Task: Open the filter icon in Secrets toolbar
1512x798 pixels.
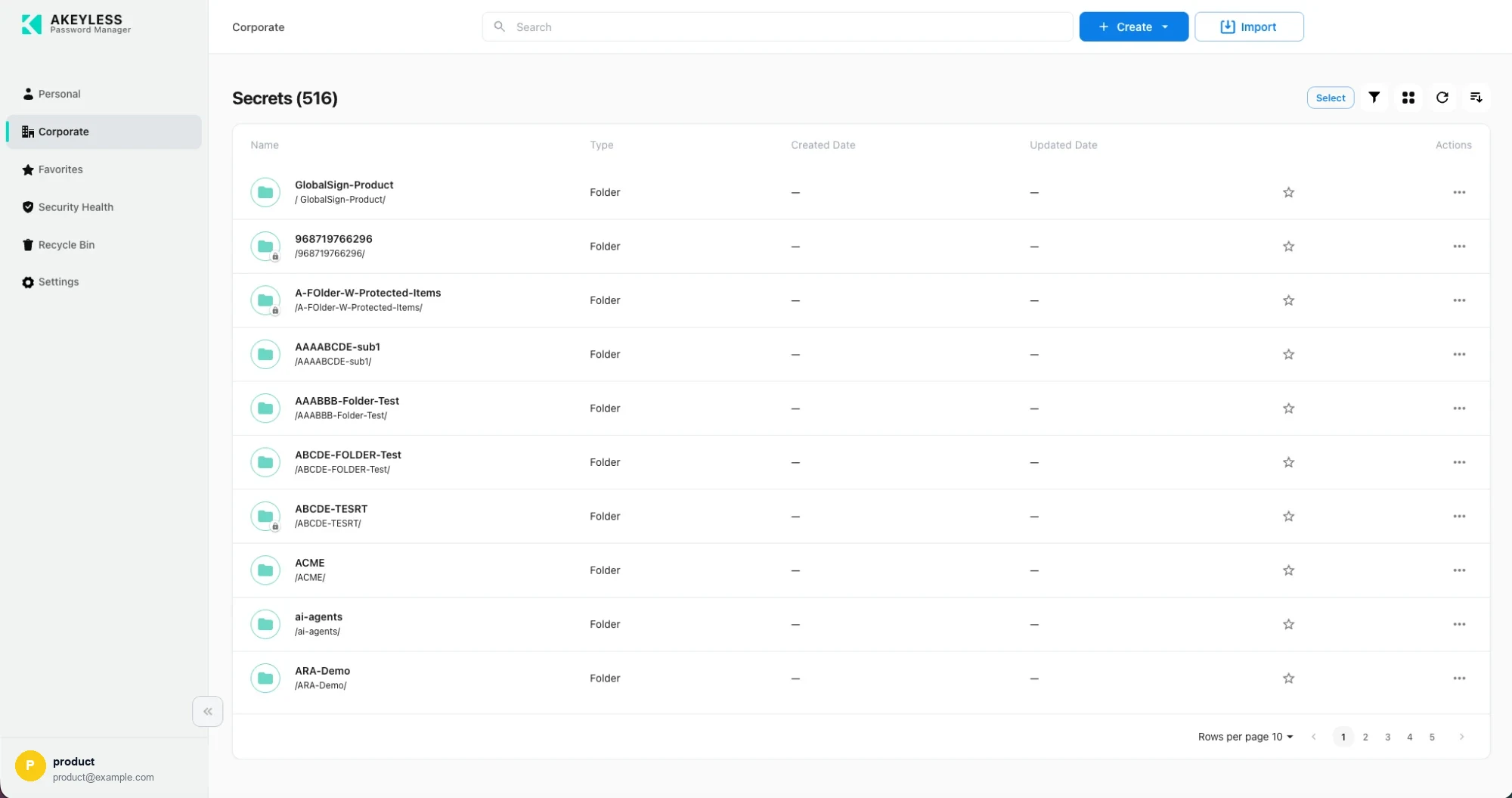Action: click(1374, 98)
